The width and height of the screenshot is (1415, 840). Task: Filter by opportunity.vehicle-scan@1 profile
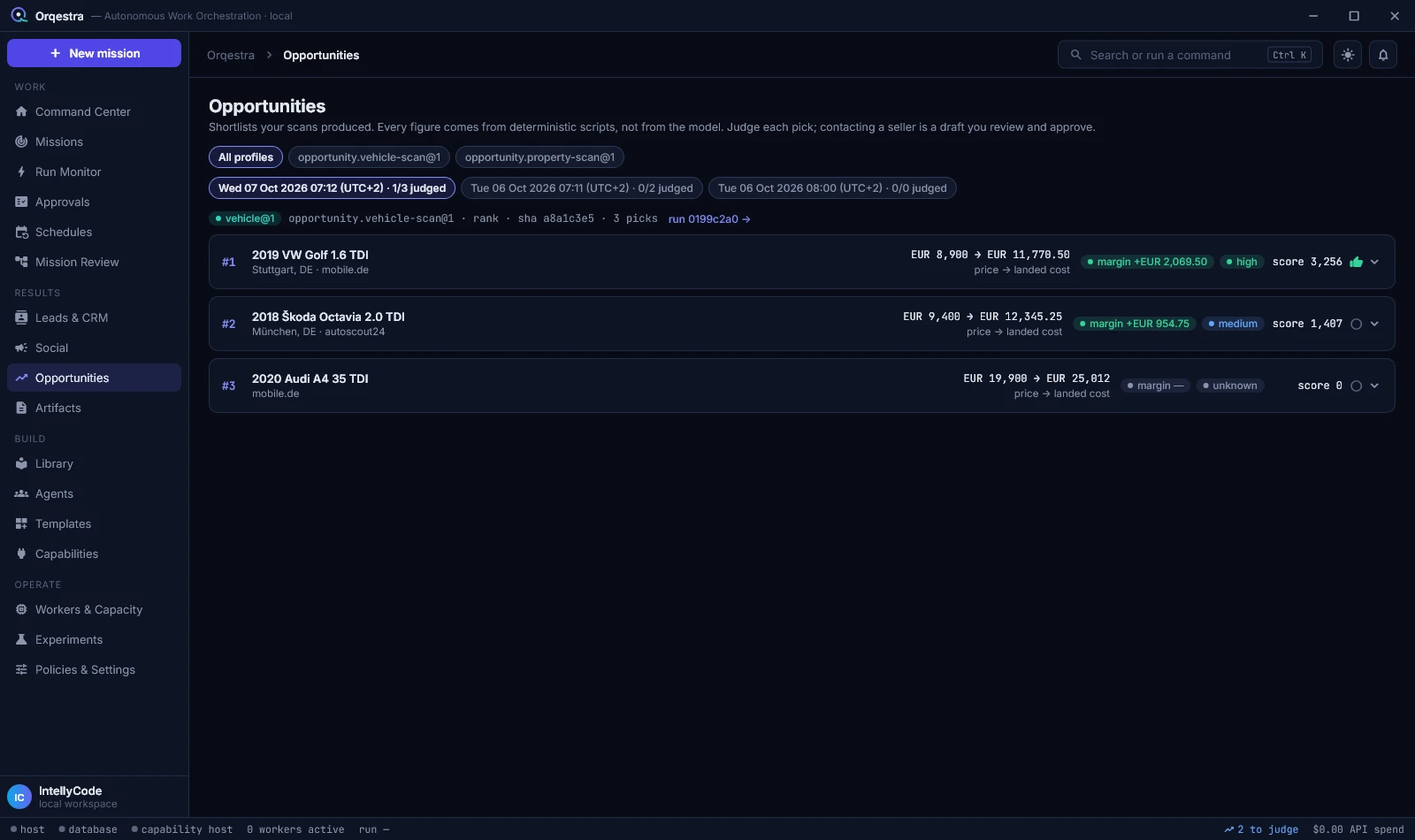click(369, 157)
